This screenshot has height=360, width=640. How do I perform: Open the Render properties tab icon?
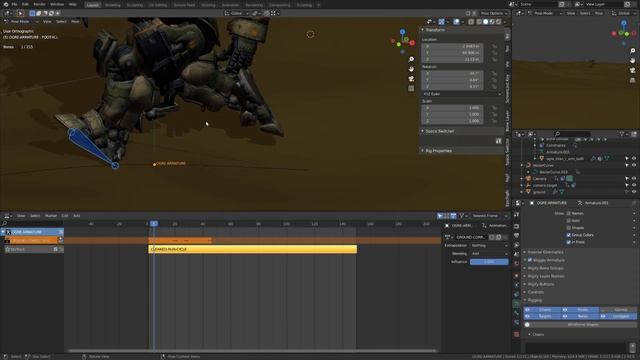[x=516, y=226]
